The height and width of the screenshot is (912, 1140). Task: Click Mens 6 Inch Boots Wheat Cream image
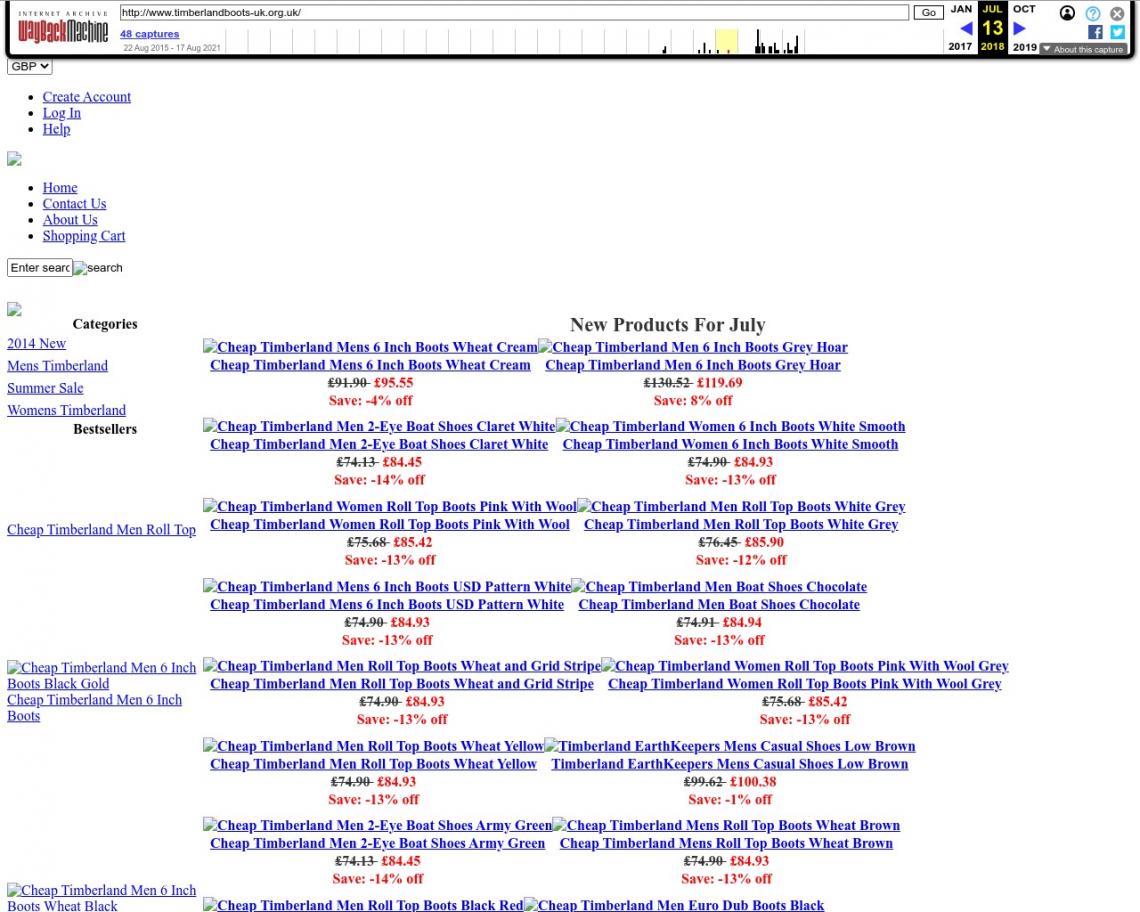pyautogui.click(x=370, y=347)
